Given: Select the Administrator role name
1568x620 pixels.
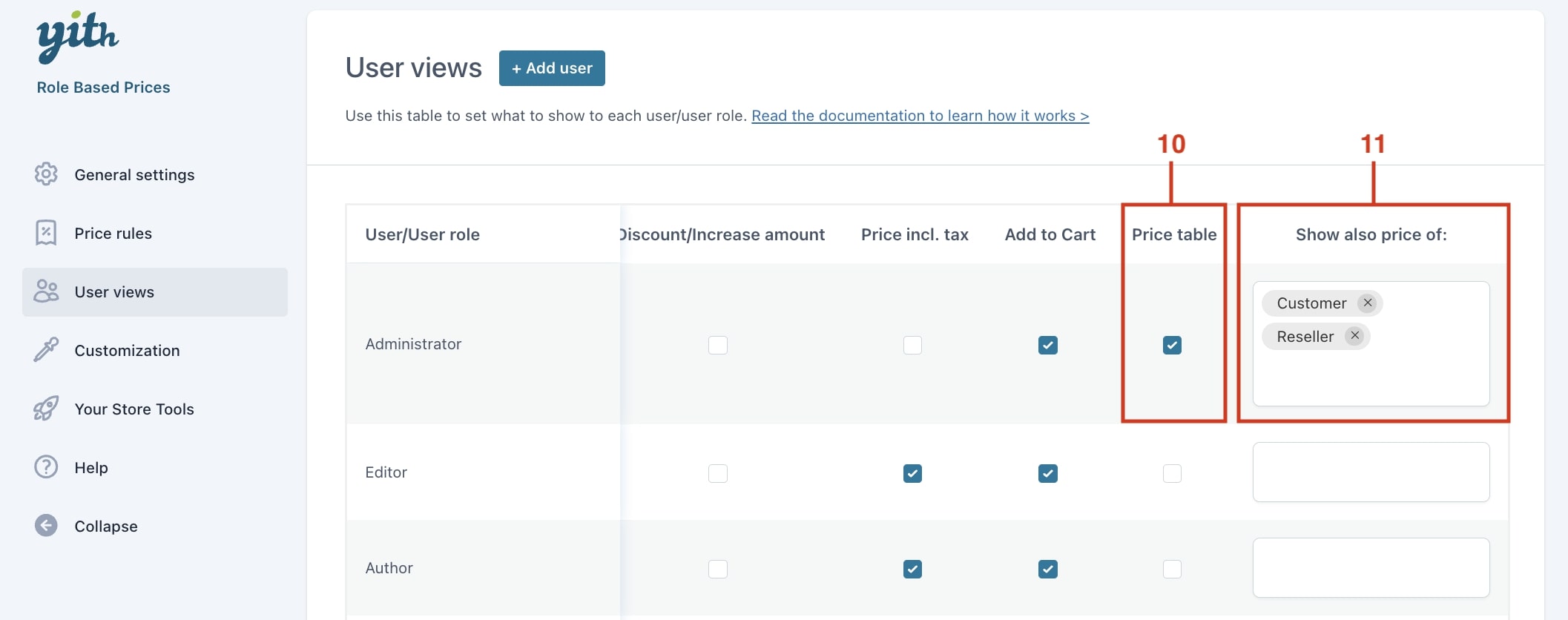Looking at the screenshot, I should [x=413, y=344].
